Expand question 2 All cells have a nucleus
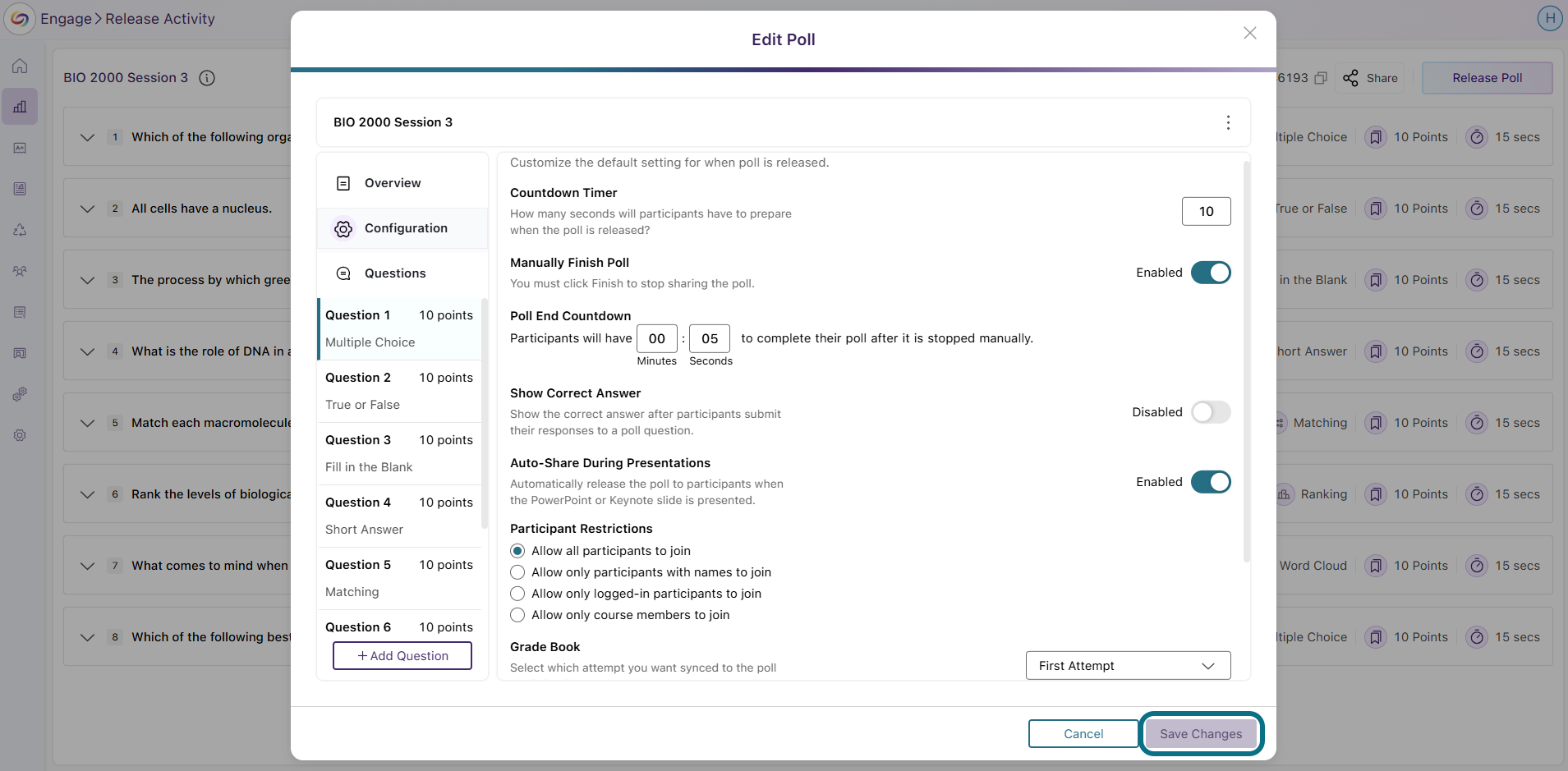 coord(87,209)
